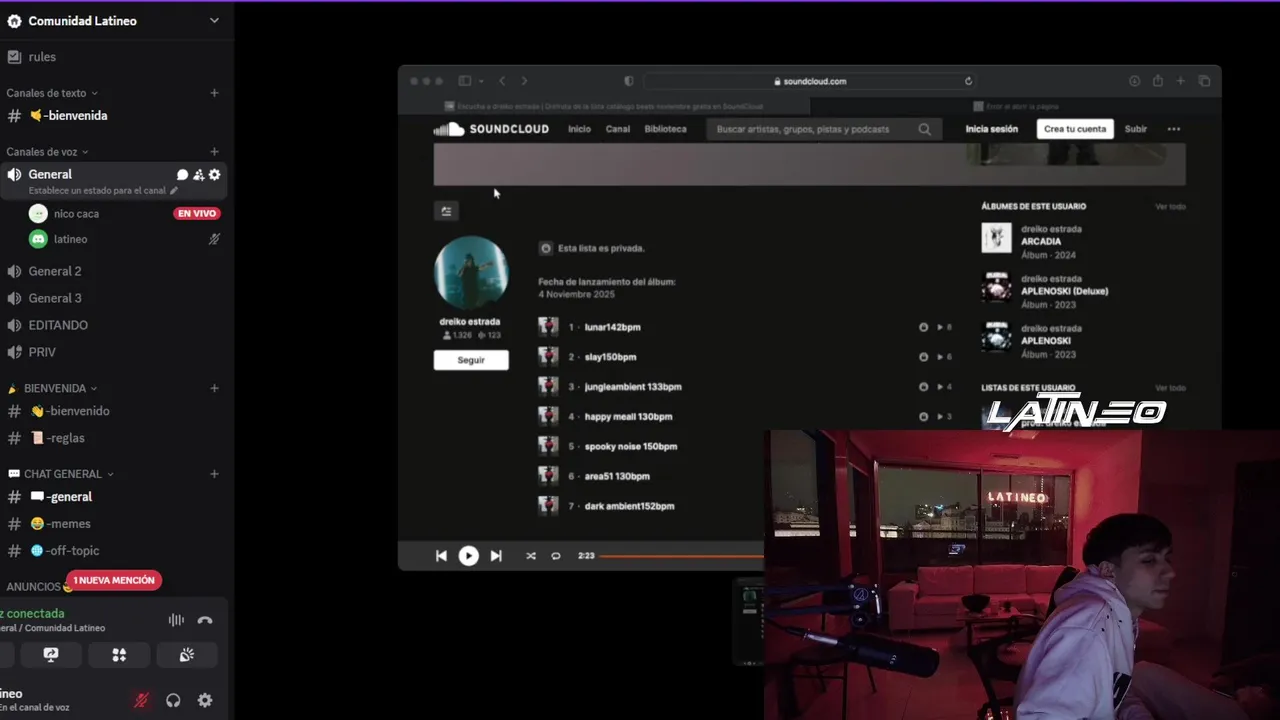Open the SoundCloud three-dots more menu
Screen dimensions: 1280x720
click(x=1174, y=129)
